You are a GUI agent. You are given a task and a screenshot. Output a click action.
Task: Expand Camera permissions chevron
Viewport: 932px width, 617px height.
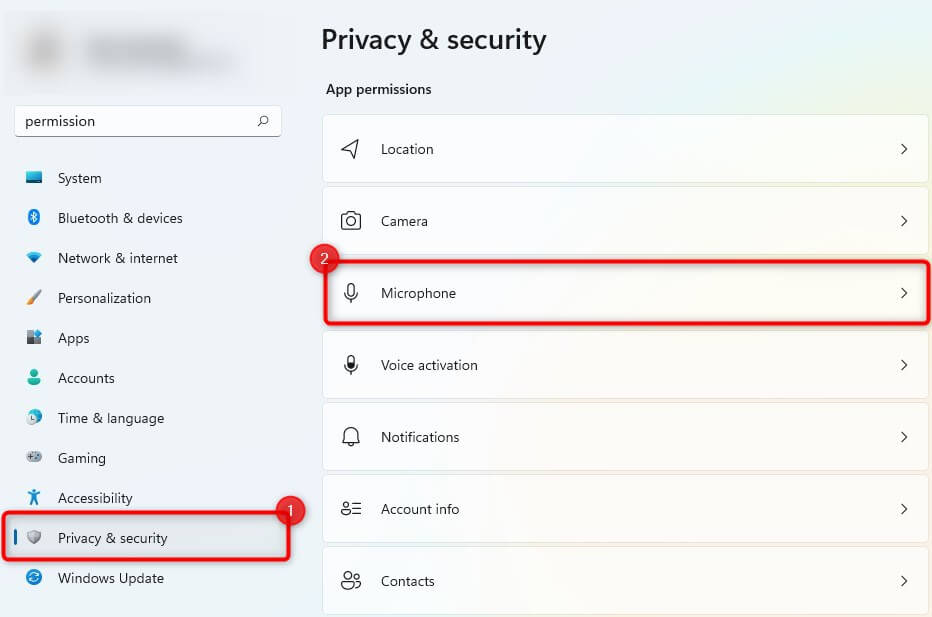pos(904,221)
